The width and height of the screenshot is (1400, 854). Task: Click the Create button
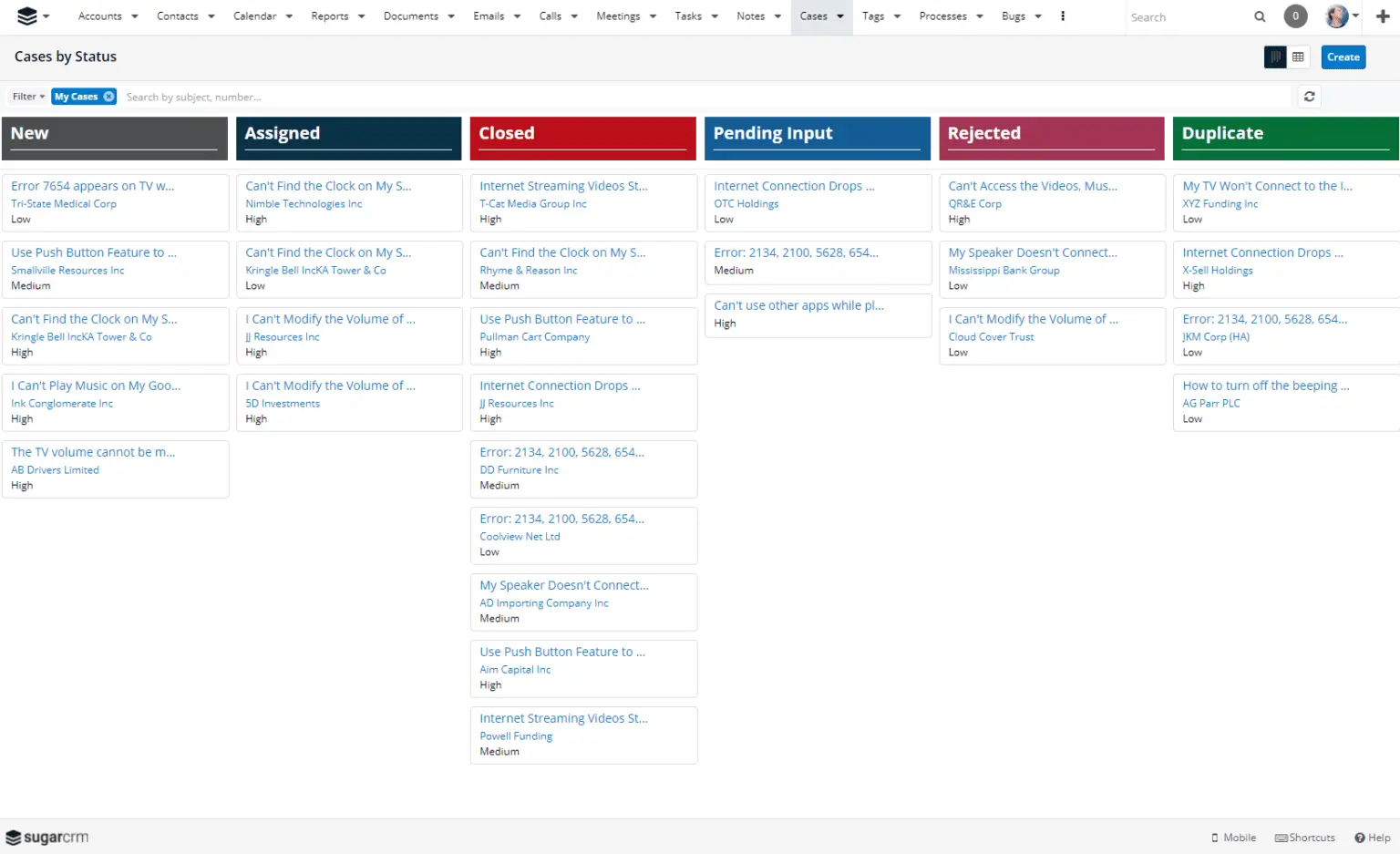coord(1343,57)
